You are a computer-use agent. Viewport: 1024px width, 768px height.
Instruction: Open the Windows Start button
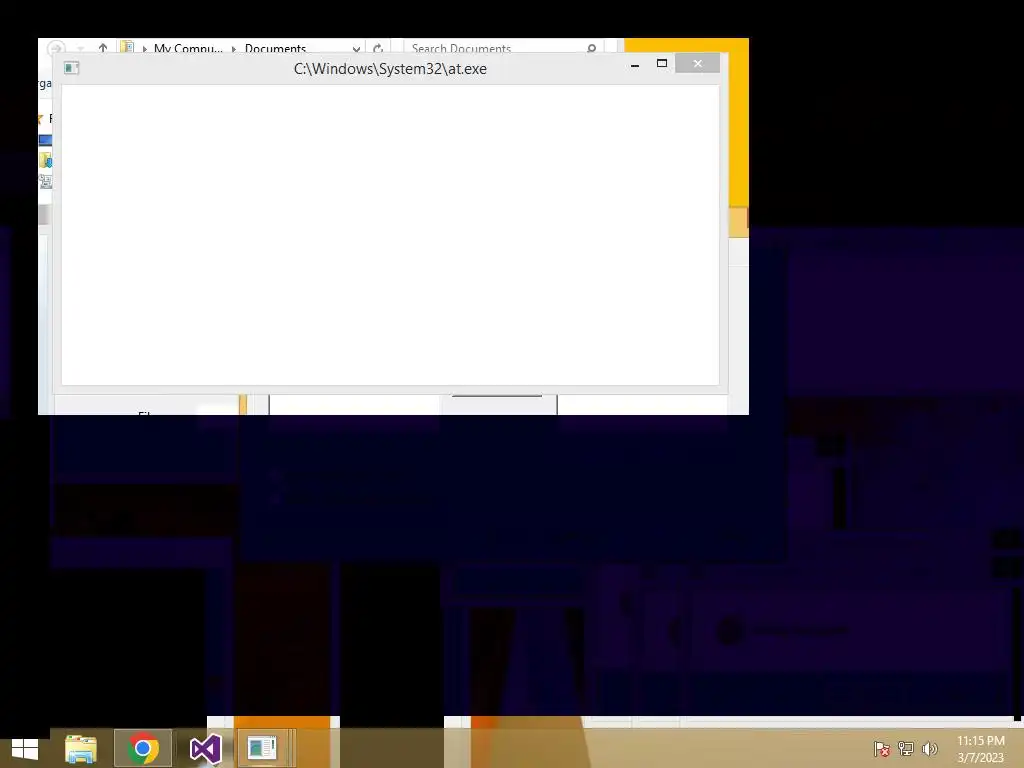coord(25,749)
